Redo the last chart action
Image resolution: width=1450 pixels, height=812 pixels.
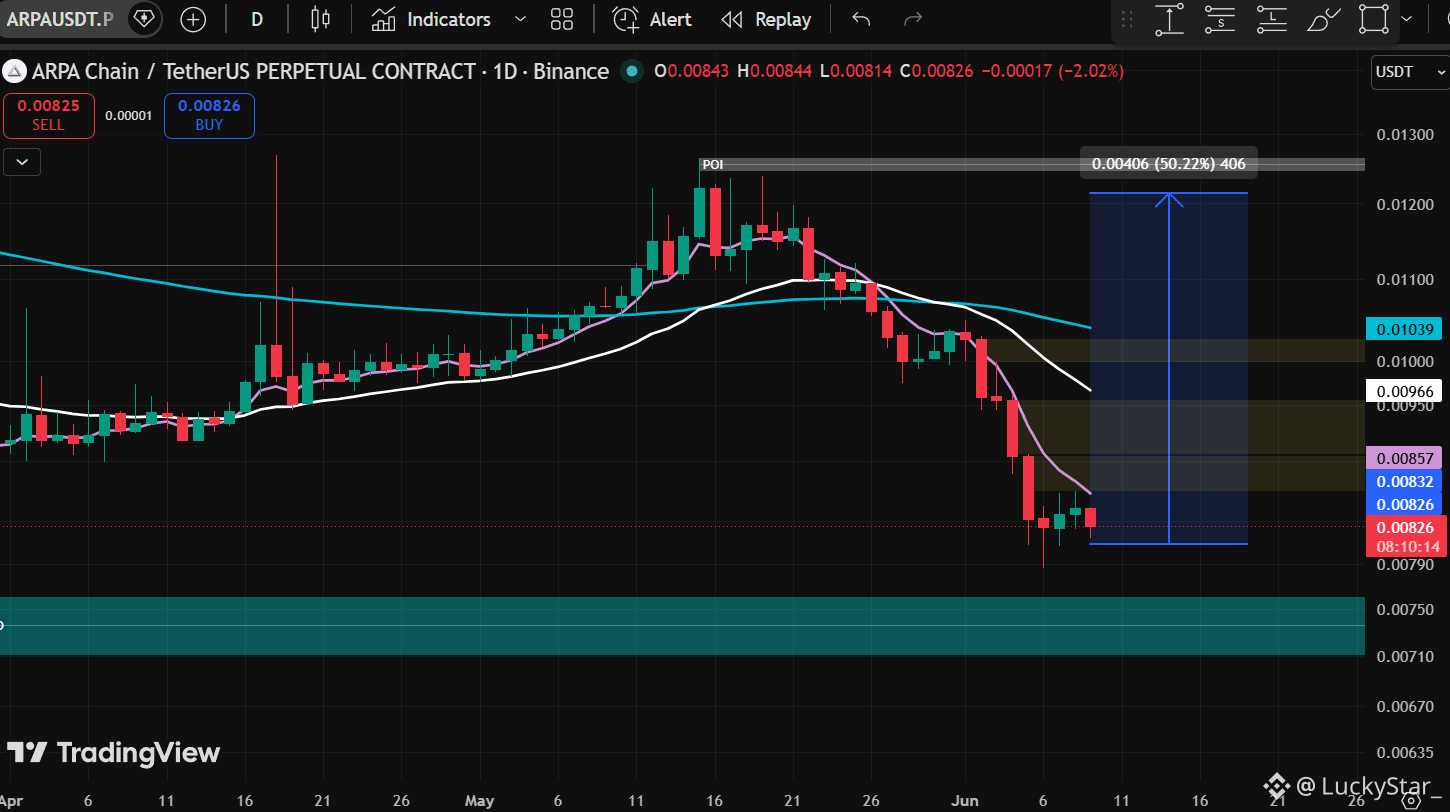[912, 19]
